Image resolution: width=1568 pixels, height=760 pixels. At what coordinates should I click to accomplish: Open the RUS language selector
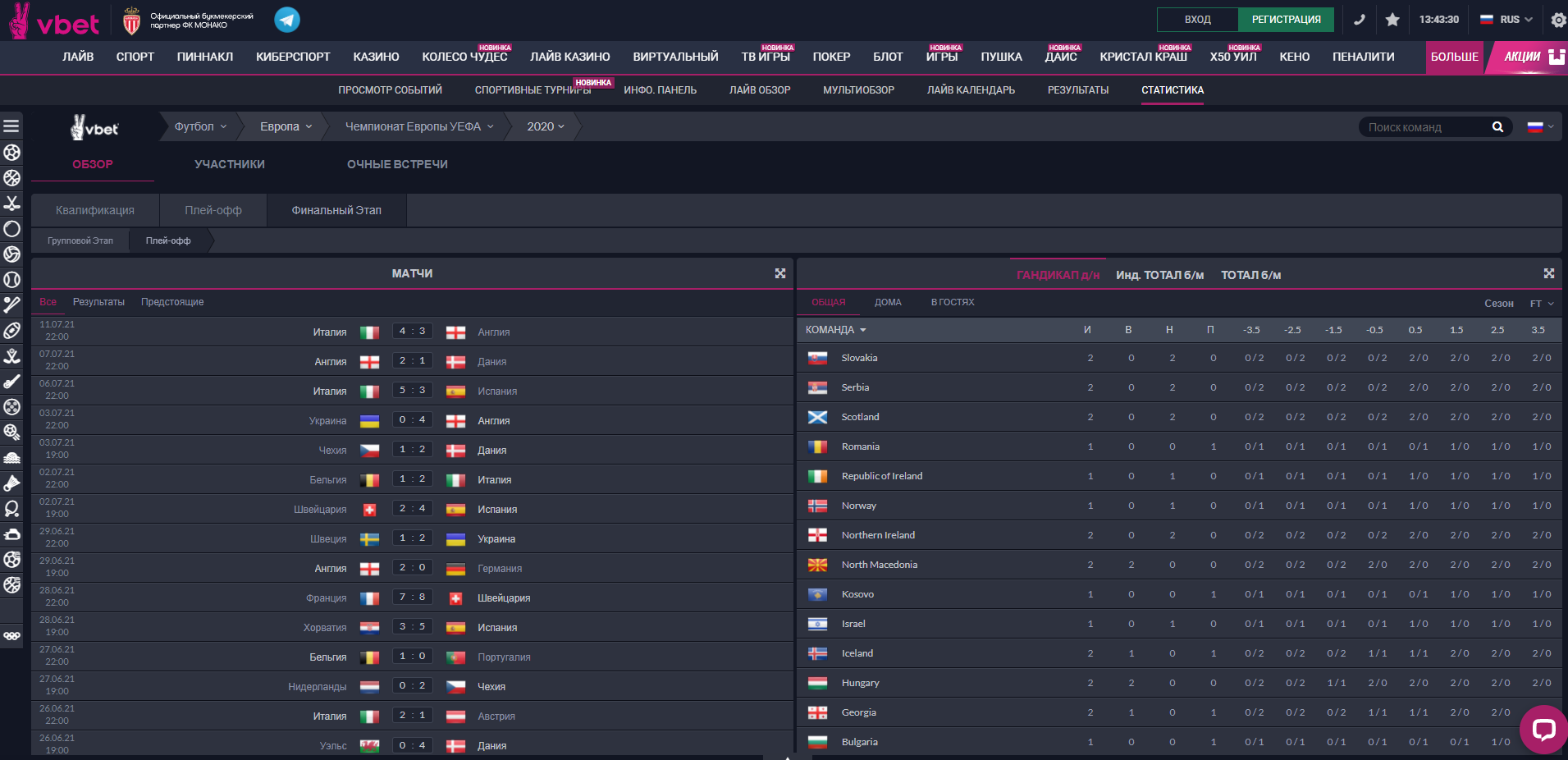click(x=1506, y=20)
